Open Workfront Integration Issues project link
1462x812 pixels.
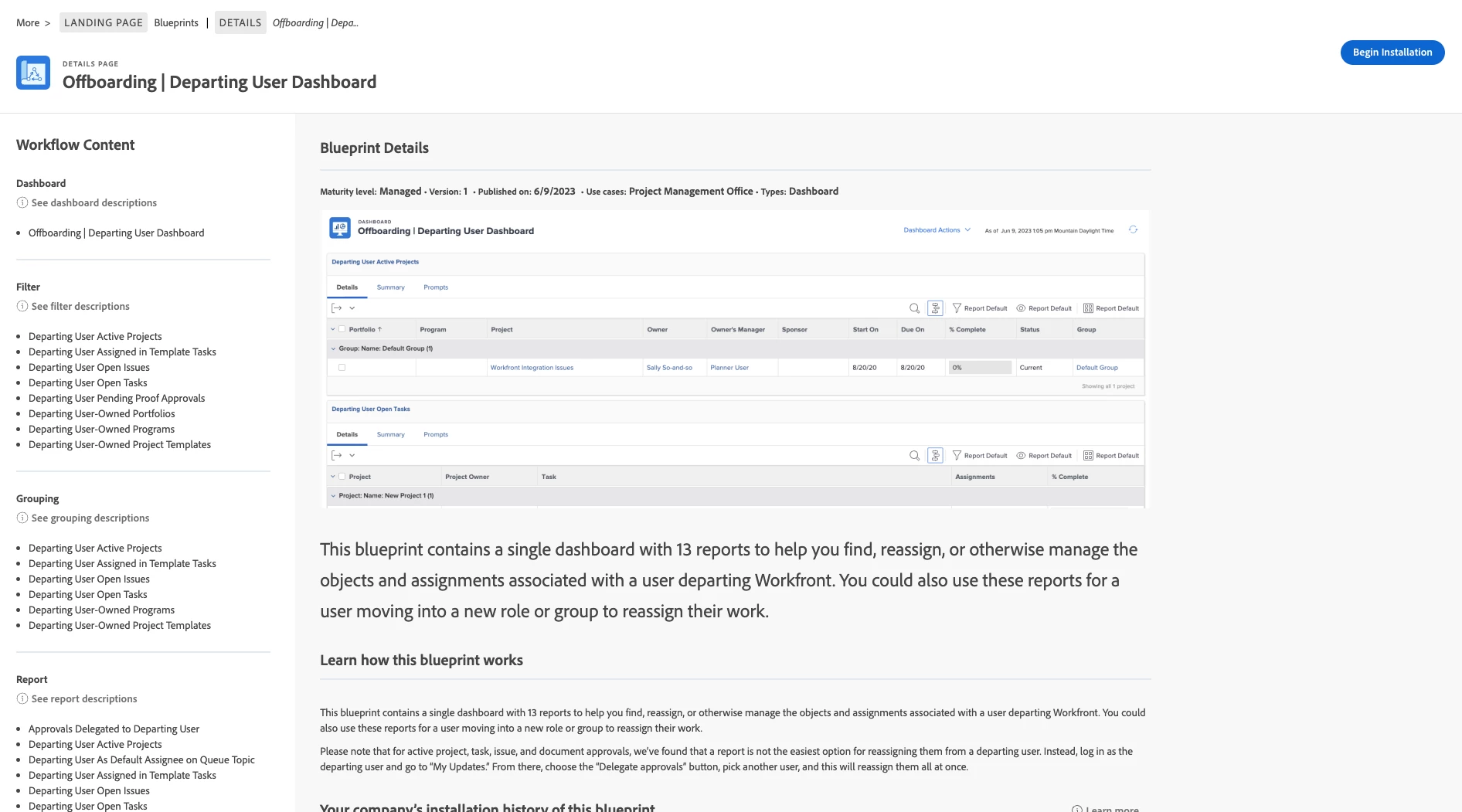pos(532,368)
